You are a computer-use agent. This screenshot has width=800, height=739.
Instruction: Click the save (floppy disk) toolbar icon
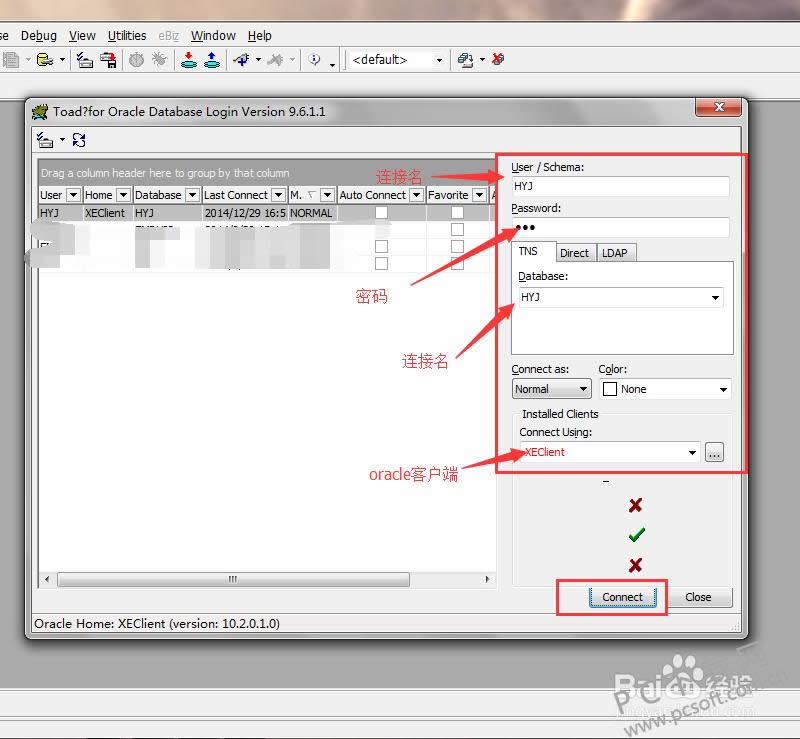click(x=107, y=60)
